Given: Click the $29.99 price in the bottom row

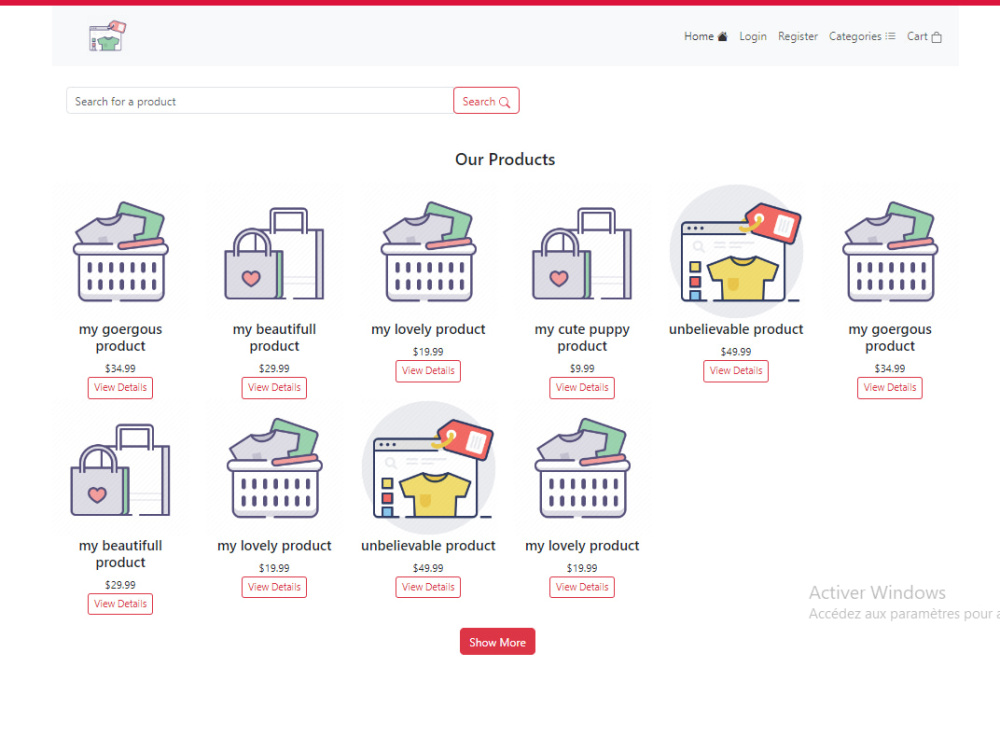Looking at the screenshot, I should pyautogui.click(x=121, y=585).
